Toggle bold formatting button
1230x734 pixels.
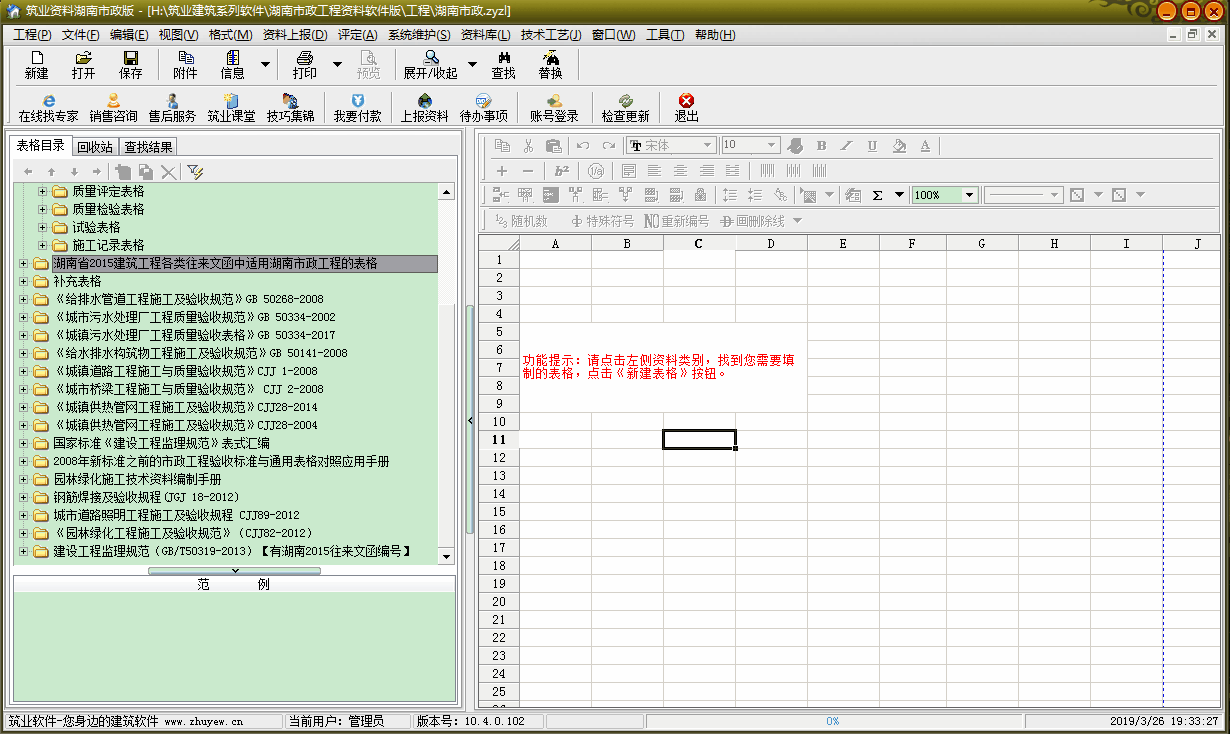[x=822, y=146]
